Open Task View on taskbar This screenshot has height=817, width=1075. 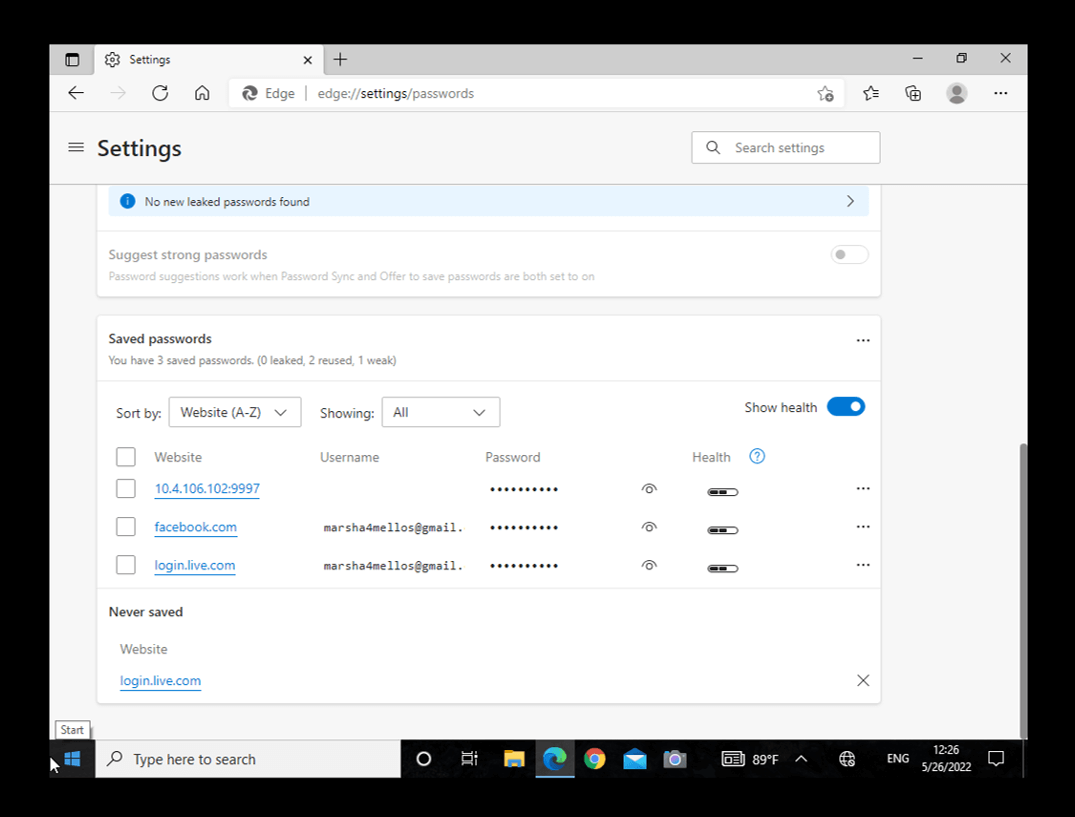470,759
